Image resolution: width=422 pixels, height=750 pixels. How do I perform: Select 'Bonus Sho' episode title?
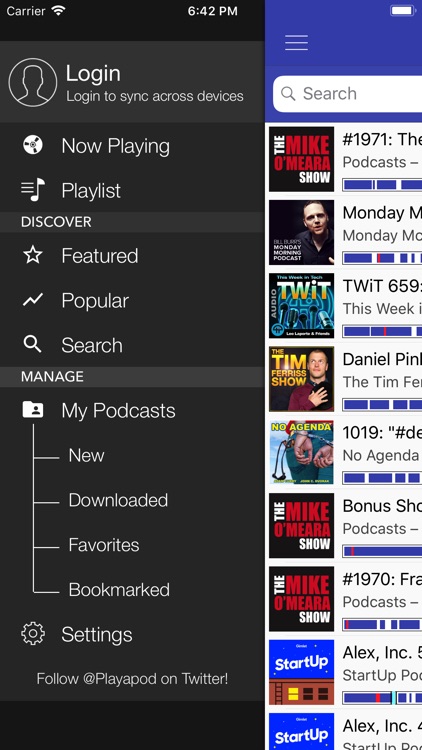382,506
